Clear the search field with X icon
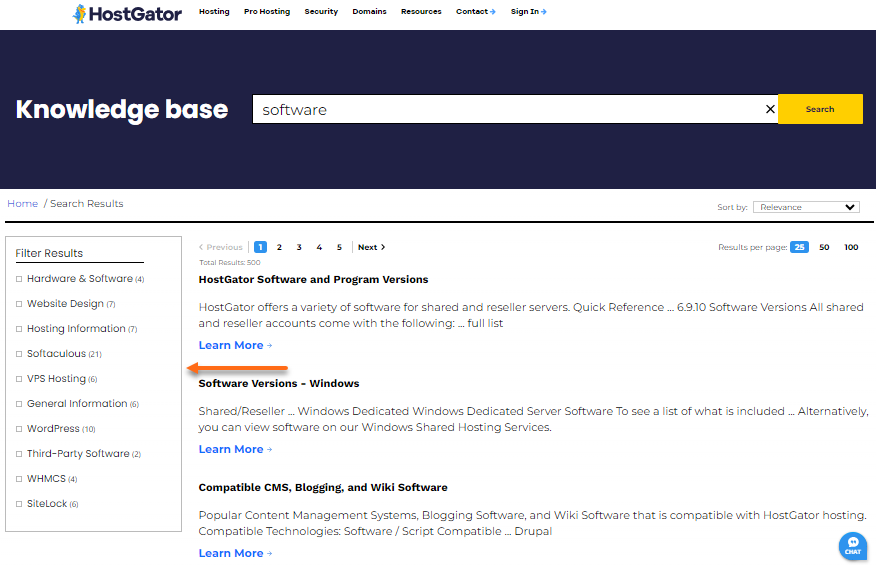This screenshot has height=565, width=876. click(x=770, y=110)
